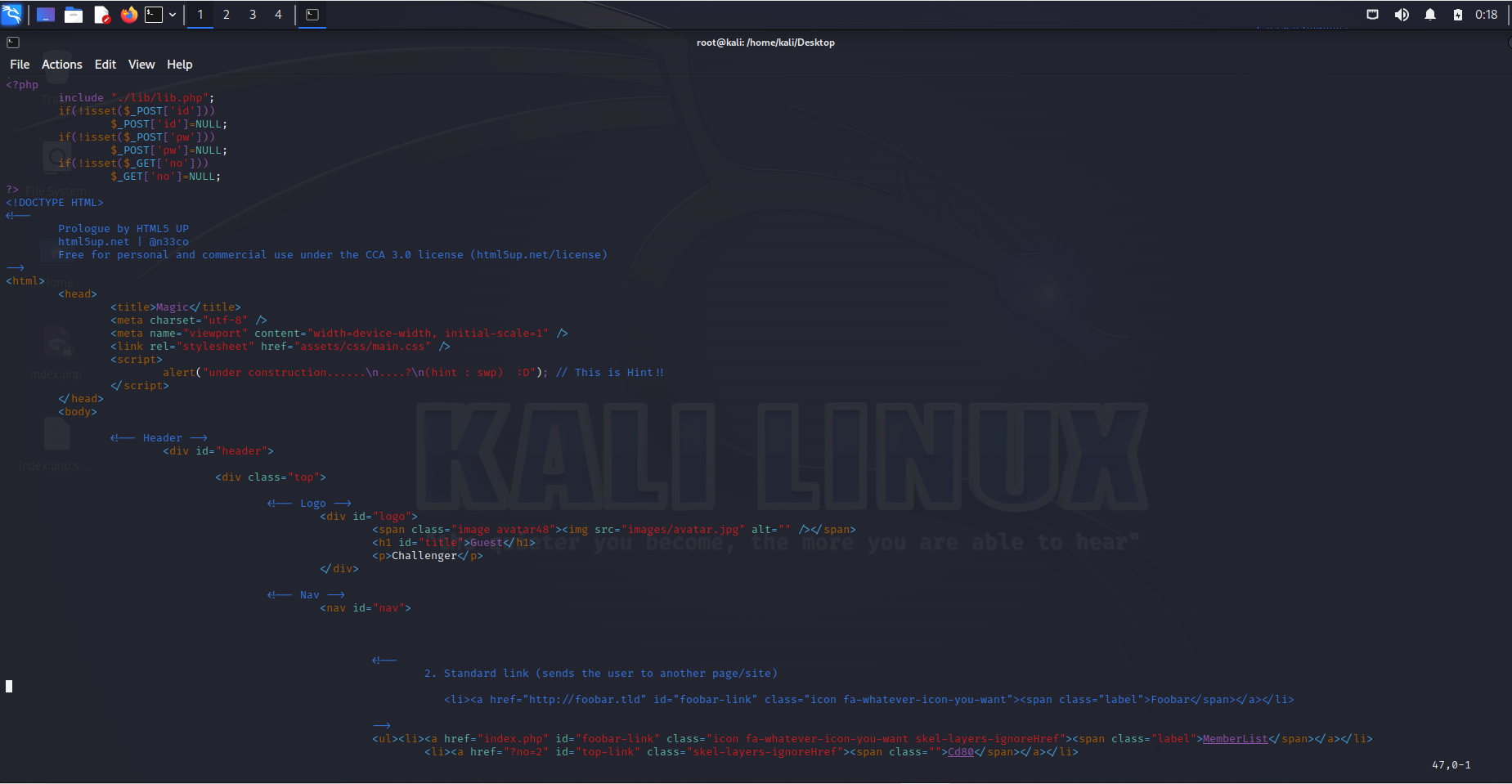Open the View menu

141,65
